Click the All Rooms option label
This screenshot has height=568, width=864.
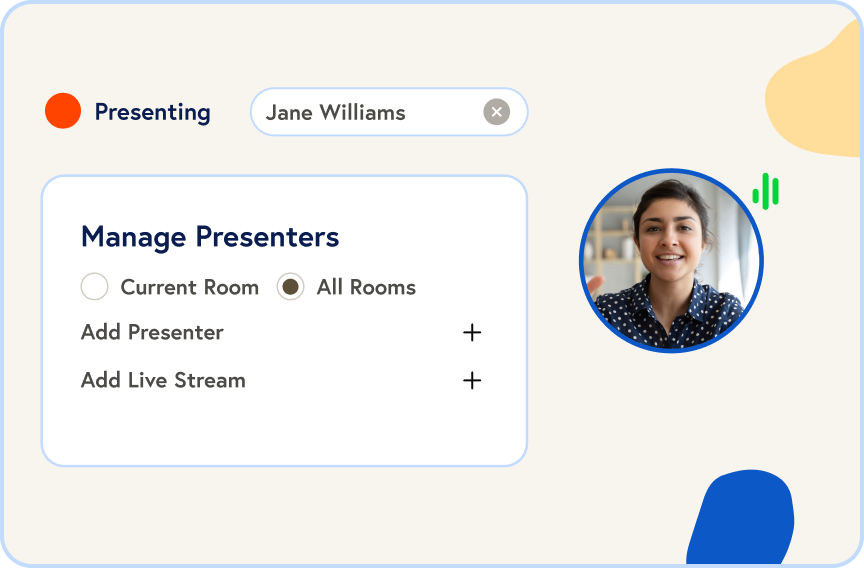[366, 287]
